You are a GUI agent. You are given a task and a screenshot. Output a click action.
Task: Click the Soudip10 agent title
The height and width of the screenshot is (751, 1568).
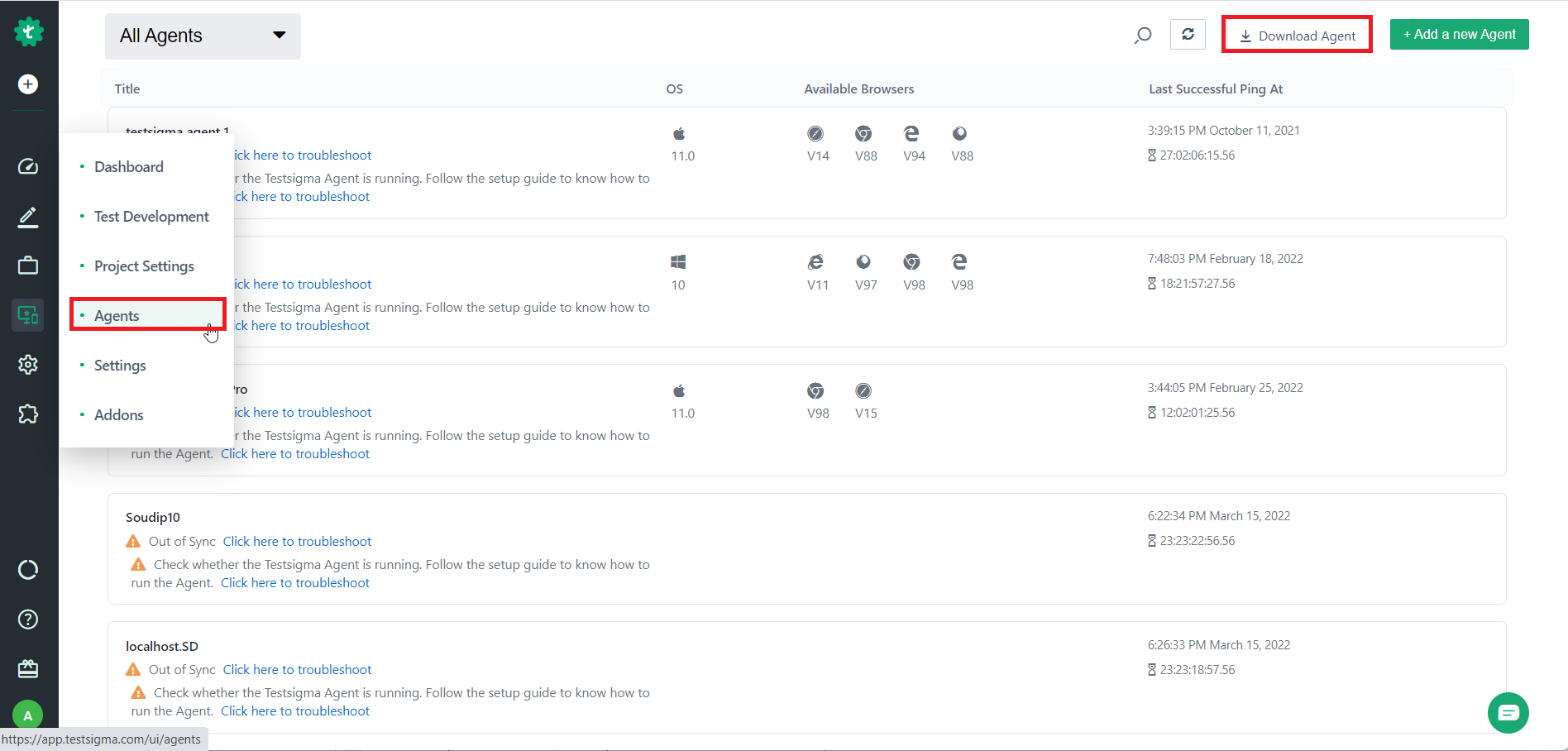153,517
